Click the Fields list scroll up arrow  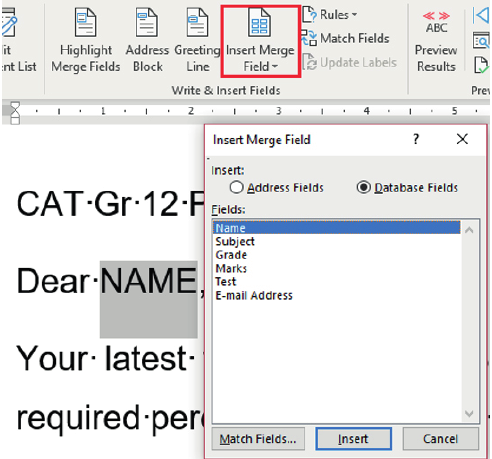[469, 230]
